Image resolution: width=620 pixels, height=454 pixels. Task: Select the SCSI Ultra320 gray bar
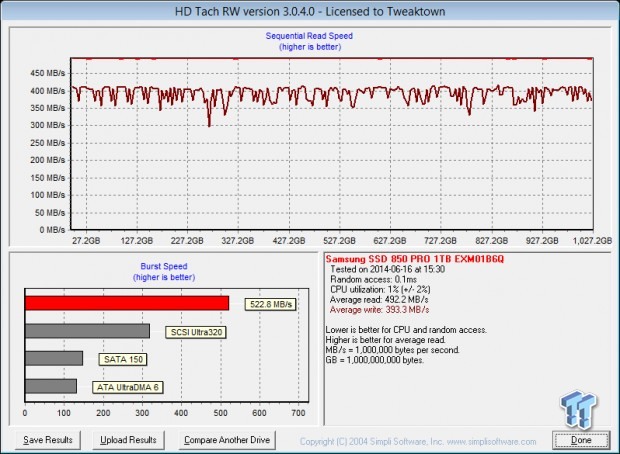(87, 331)
